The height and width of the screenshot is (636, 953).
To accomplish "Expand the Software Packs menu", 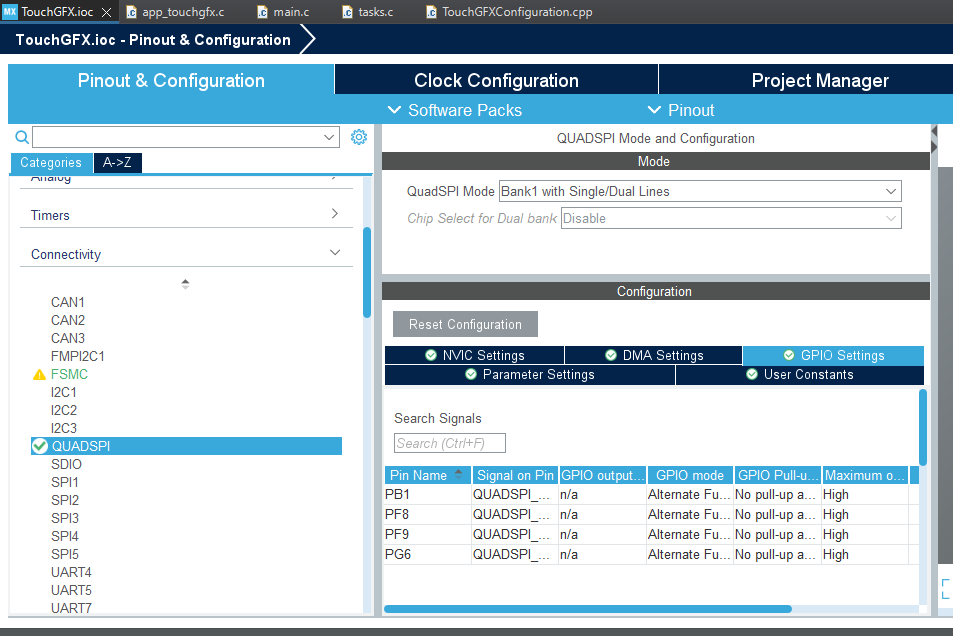I will pyautogui.click(x=454, y=110).
